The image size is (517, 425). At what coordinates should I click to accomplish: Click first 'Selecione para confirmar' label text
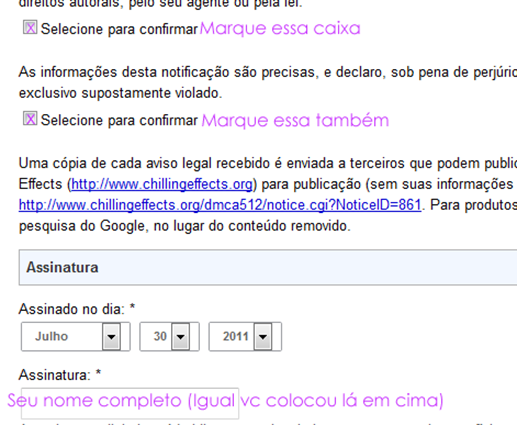pos(119,29)
